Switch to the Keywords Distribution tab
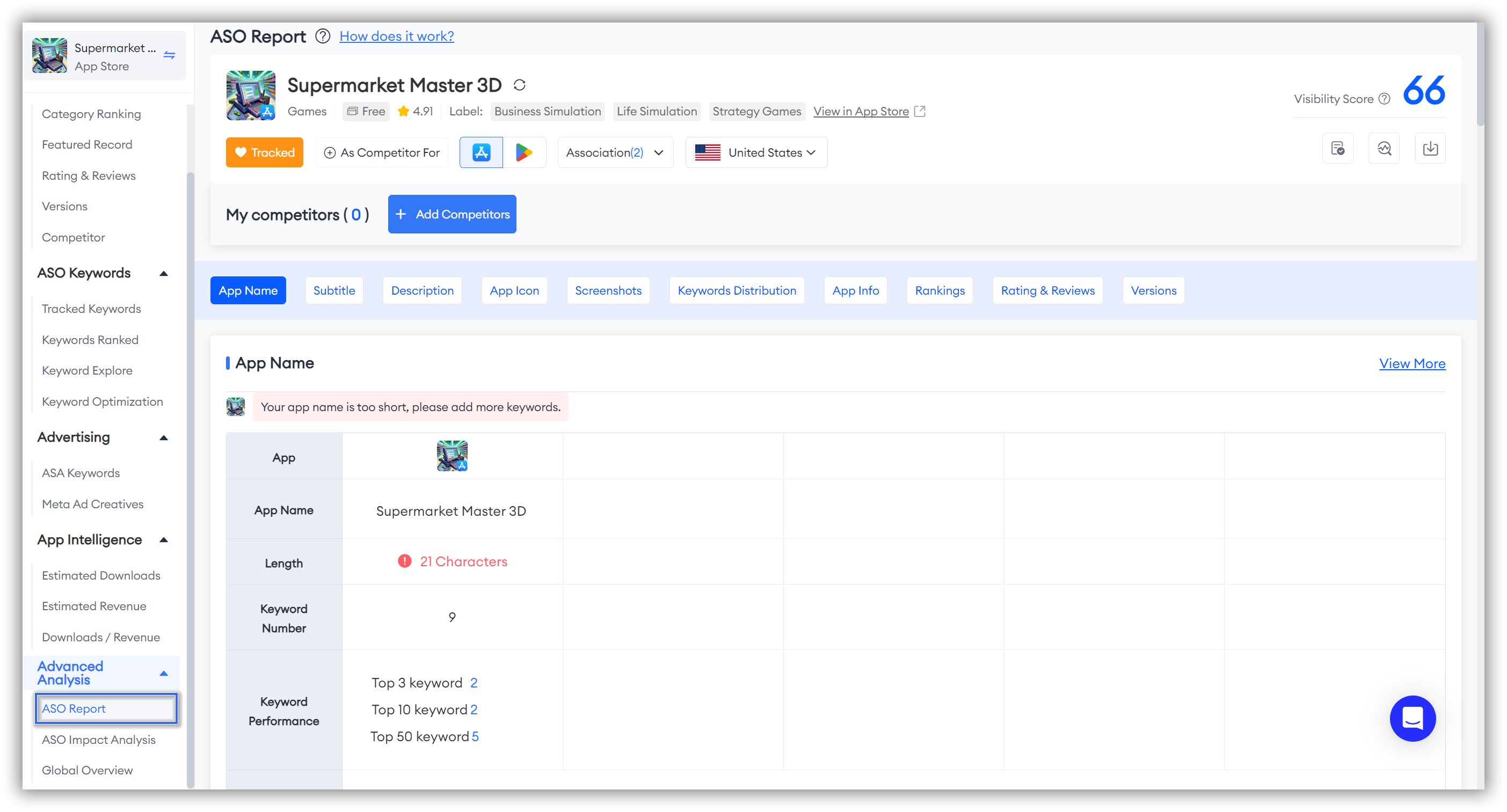 (737, 291)
